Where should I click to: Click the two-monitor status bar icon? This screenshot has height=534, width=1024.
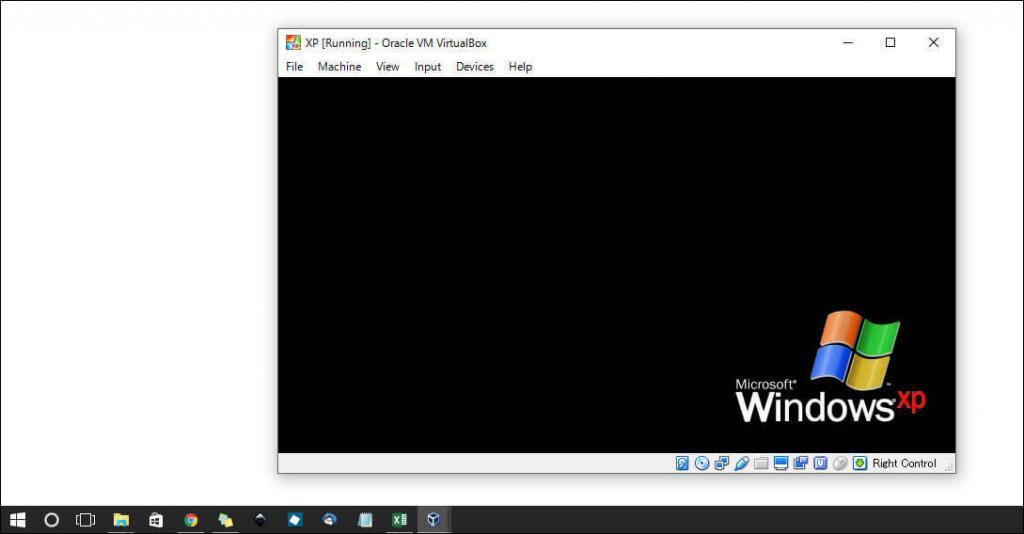(800, 463)
